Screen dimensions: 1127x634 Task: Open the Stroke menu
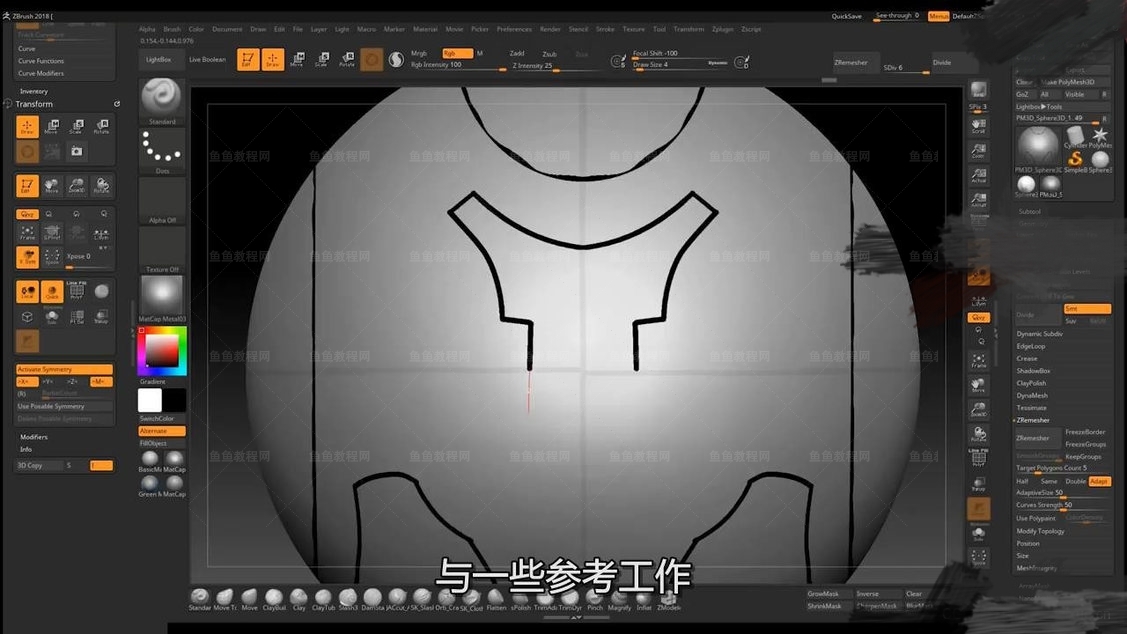point(605,29)
